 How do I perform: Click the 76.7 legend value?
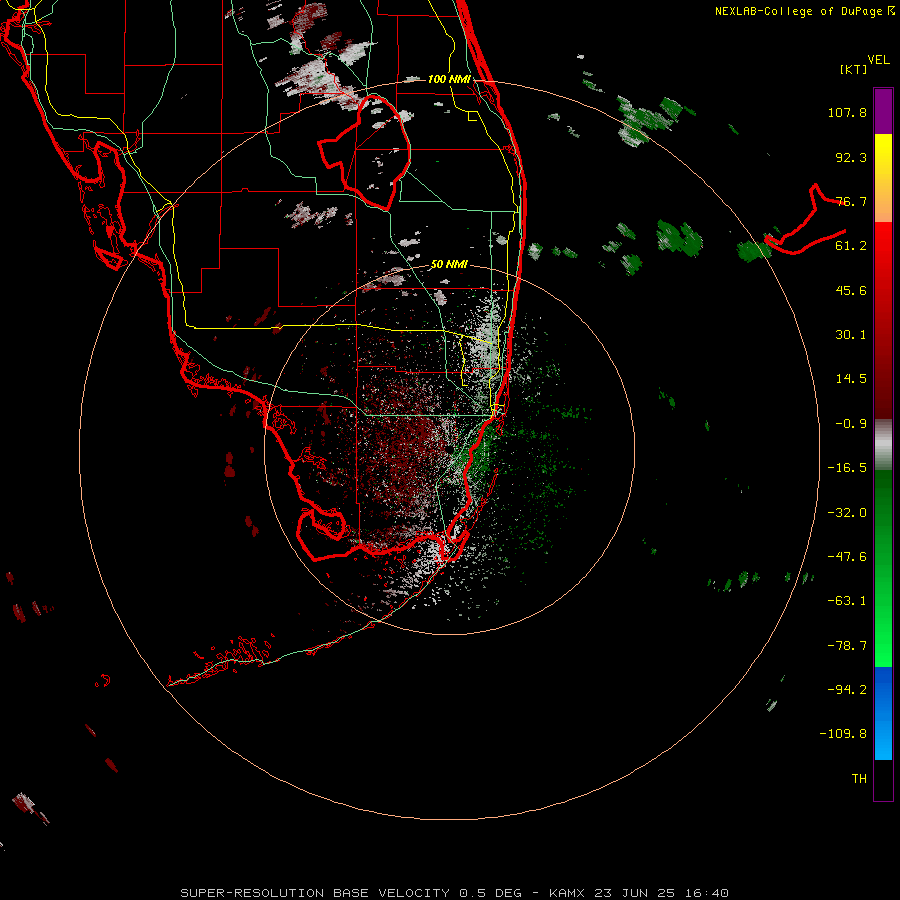click(851, 201)
